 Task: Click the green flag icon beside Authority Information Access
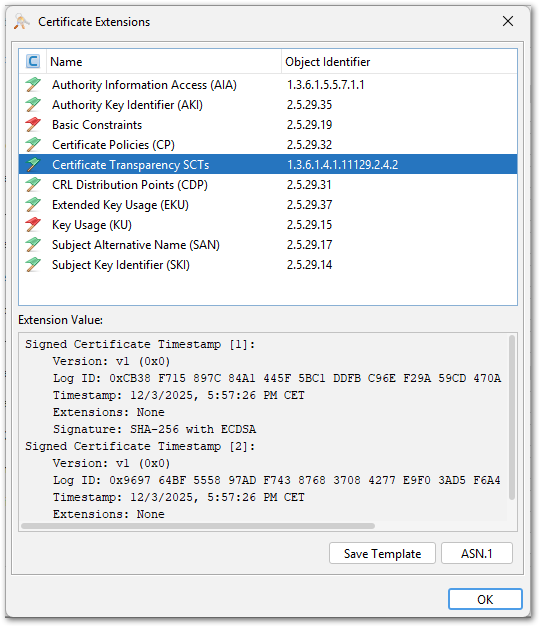33,84
